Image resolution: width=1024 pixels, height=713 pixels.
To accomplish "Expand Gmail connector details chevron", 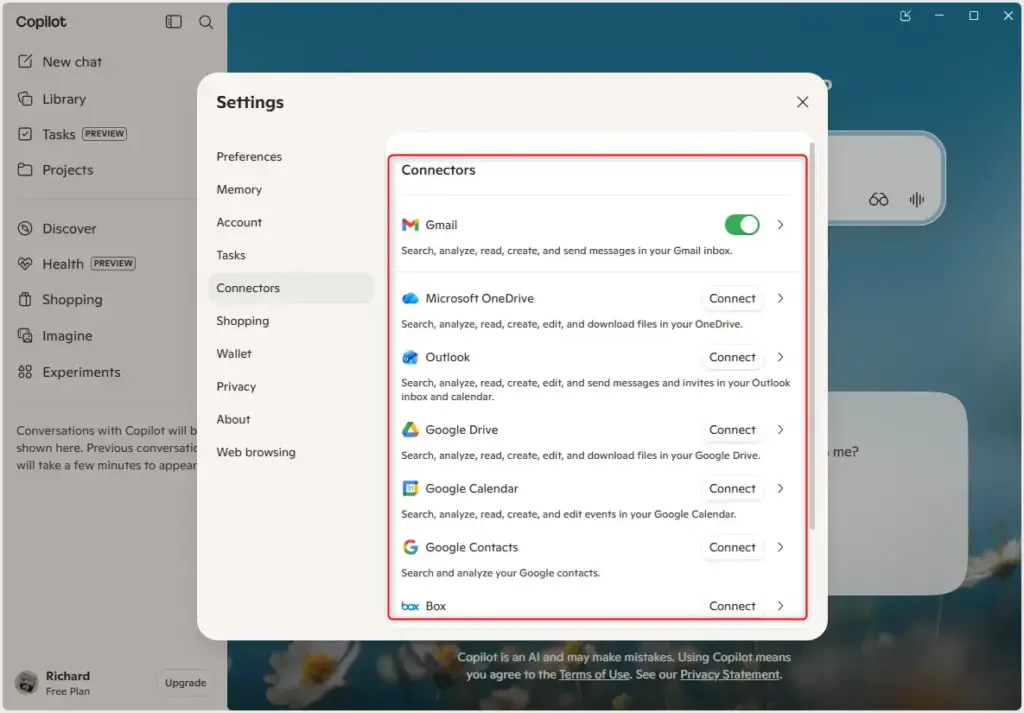I will click(x=780, y=225).
